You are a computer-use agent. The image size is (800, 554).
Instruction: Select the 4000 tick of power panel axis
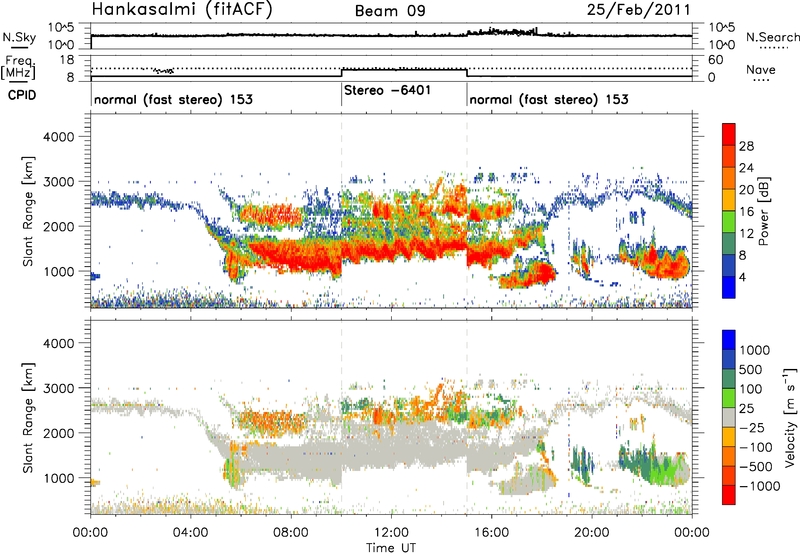point(58,137)
